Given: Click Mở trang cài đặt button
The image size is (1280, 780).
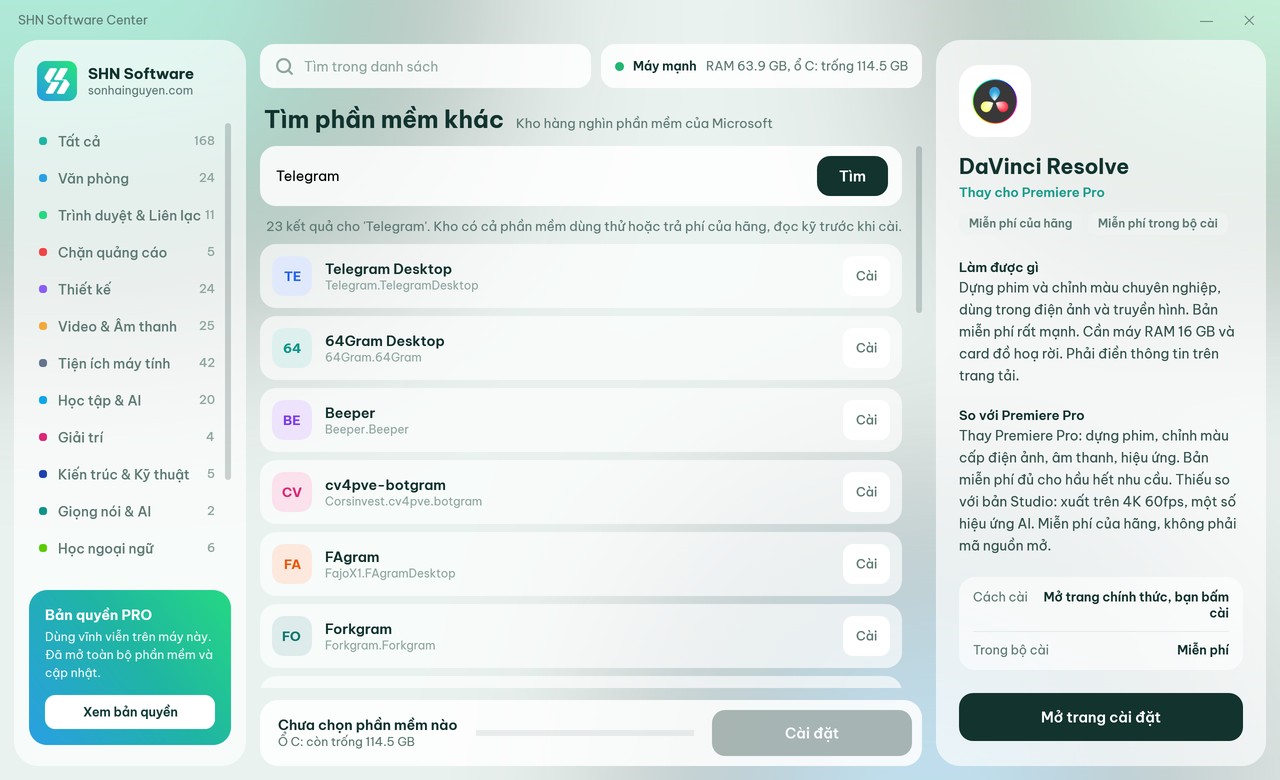Looking at the screenshot, I should [x=1101, y=717].
